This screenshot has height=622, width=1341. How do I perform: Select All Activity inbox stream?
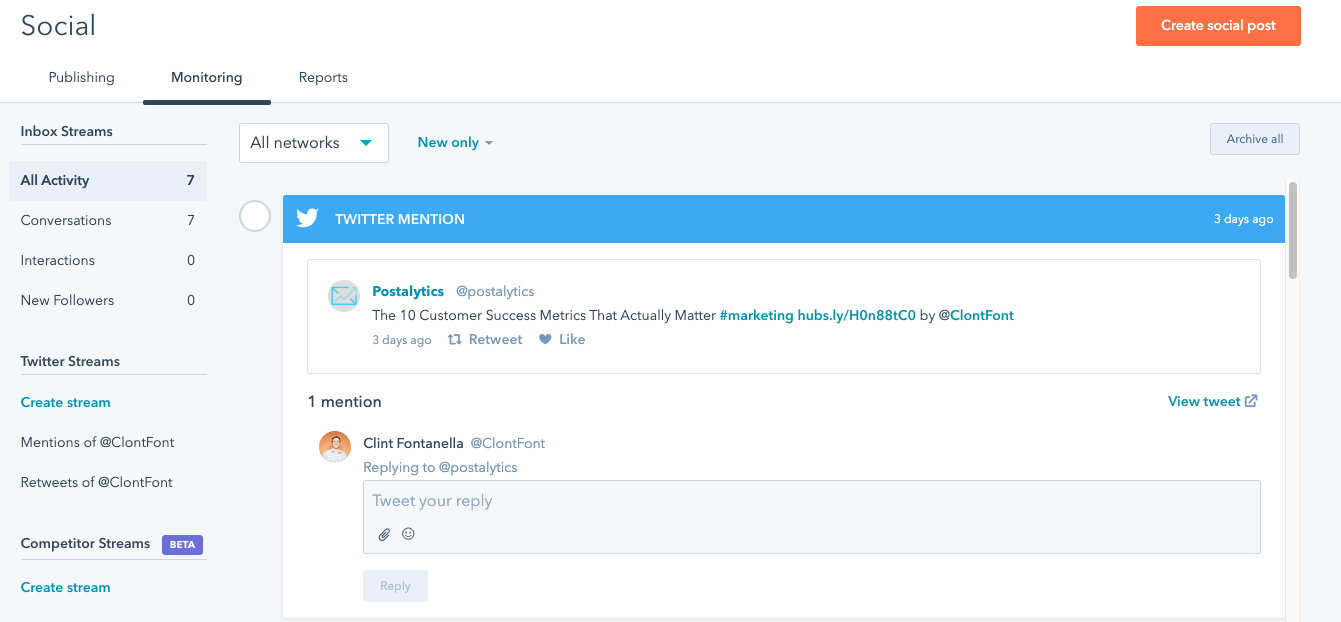click(108, 181)
